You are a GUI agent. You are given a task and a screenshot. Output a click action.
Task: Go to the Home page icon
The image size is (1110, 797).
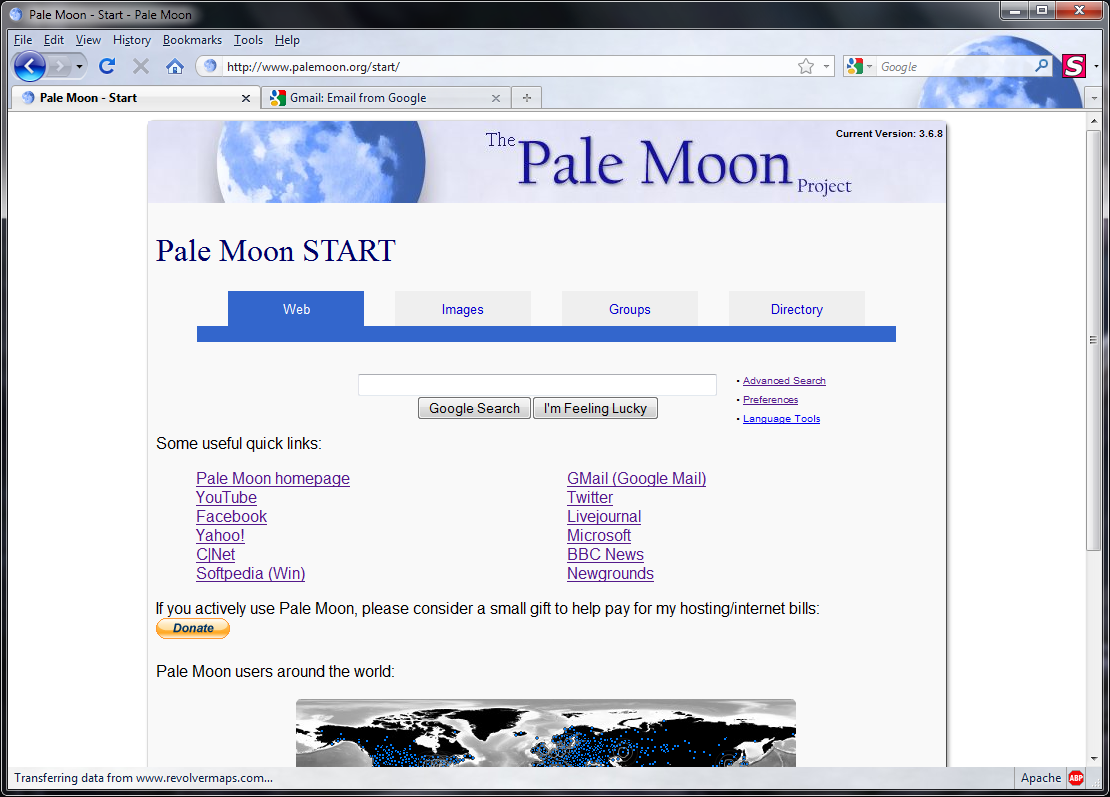[175, 67]
